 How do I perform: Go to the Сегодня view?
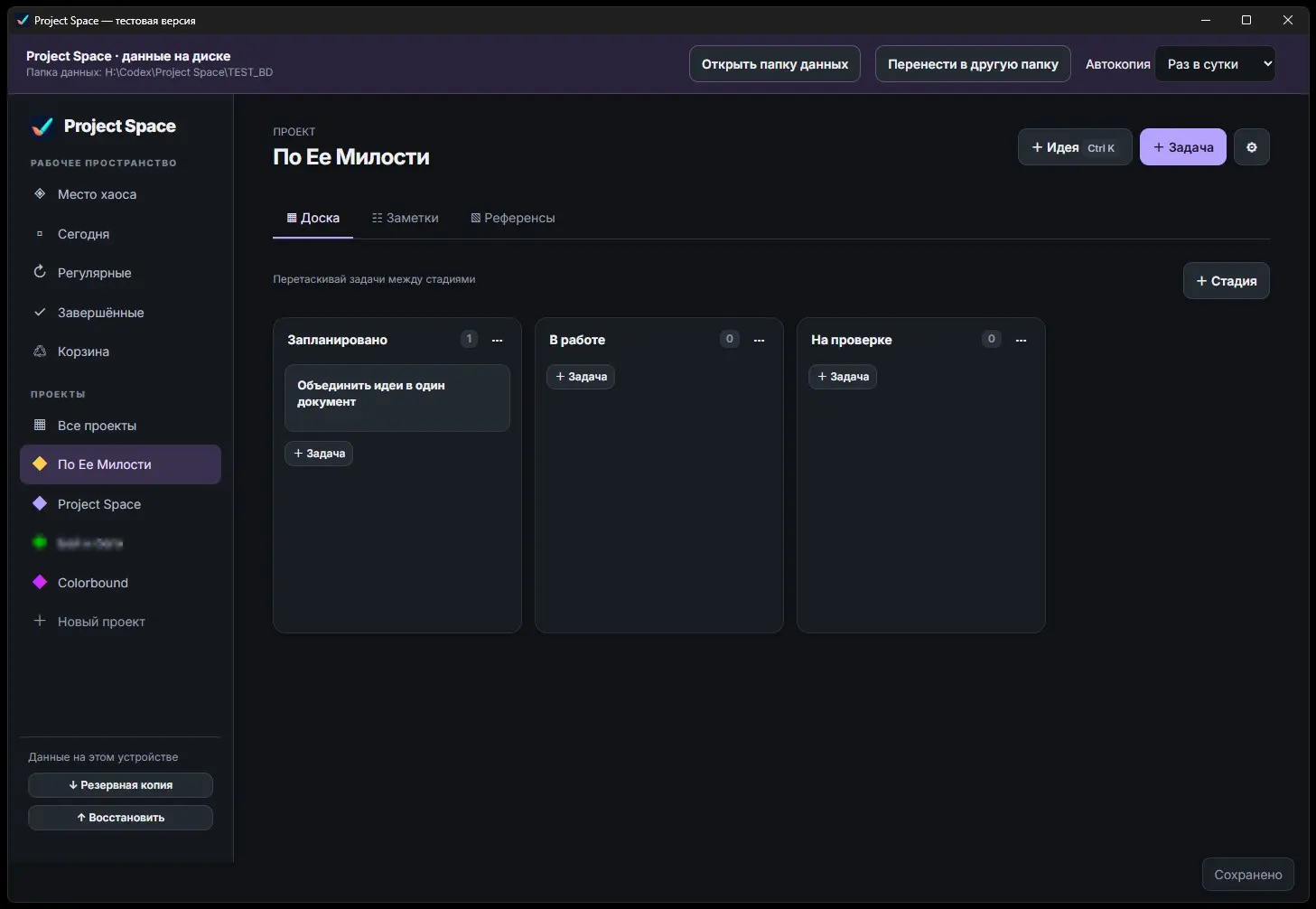[x=120, y=234]
